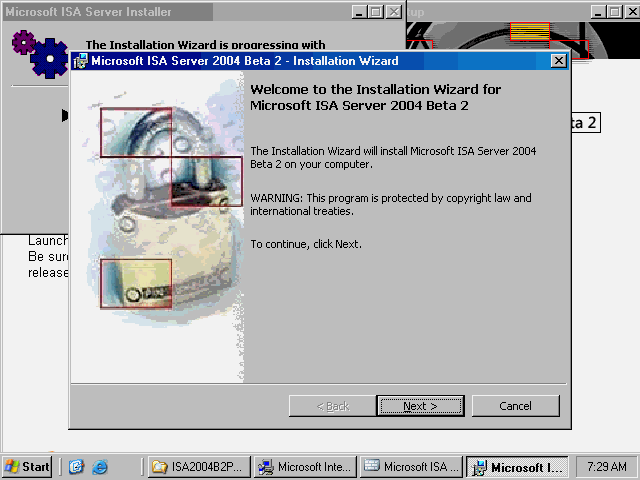Screen dimensions: 640x480
Task: Cancel the ISA Server installation wizard
Action: 516,406
